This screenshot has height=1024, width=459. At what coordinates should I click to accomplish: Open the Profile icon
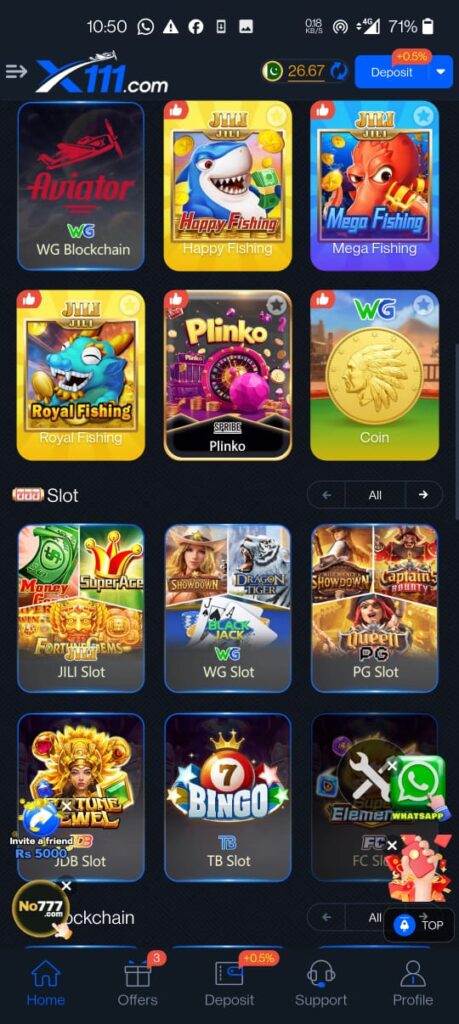click(x=413, y=974)
